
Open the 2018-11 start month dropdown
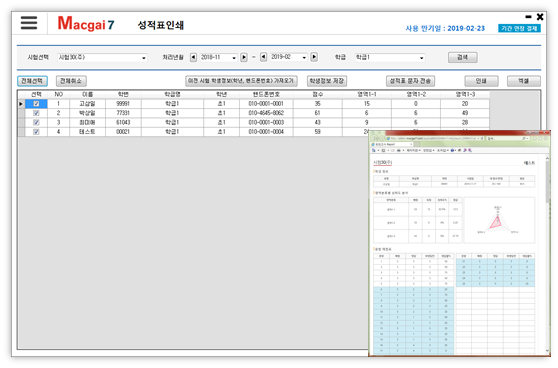(x=219, y=57)
